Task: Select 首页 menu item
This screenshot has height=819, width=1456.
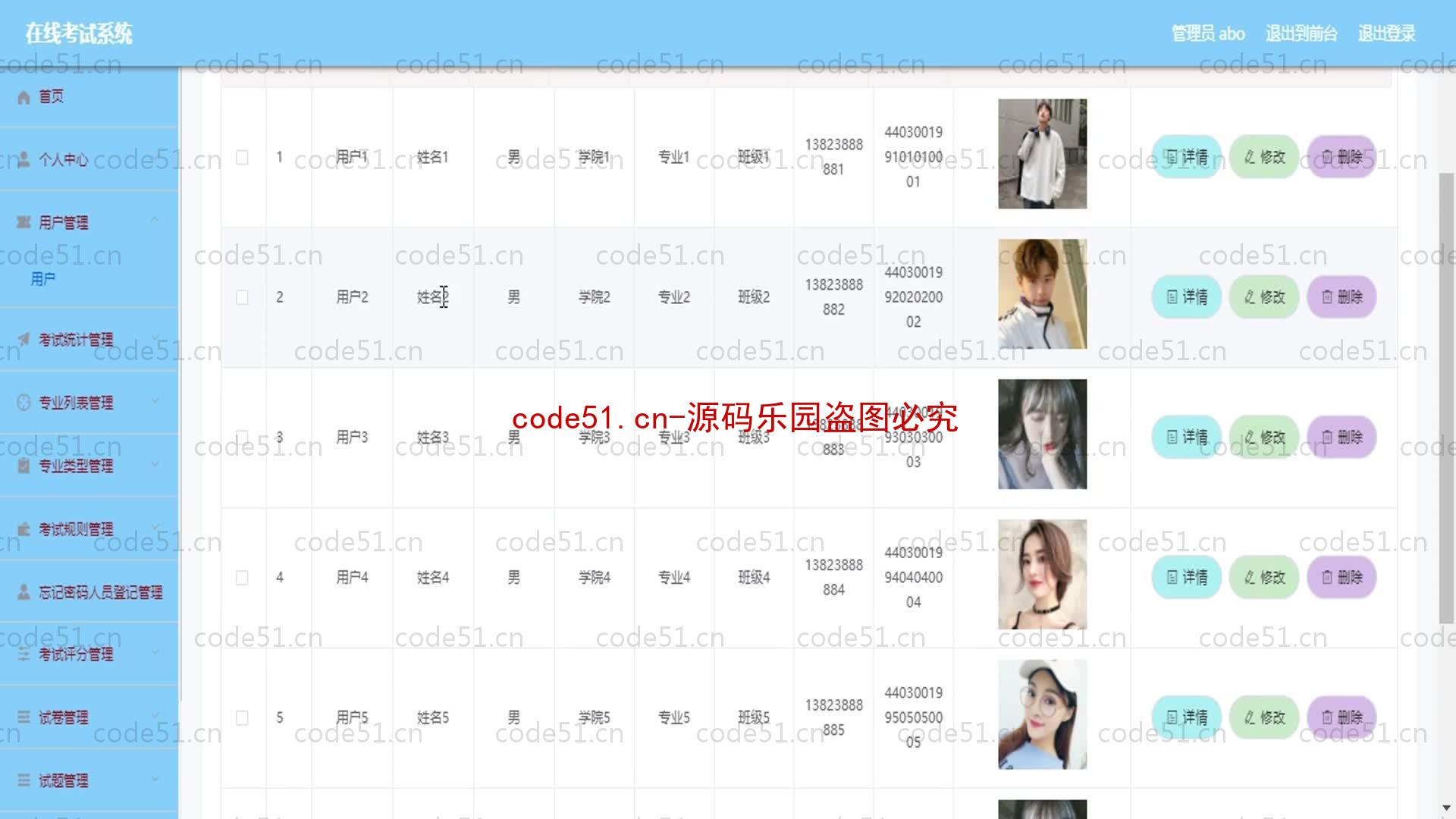Action: (x=52, y=96)
